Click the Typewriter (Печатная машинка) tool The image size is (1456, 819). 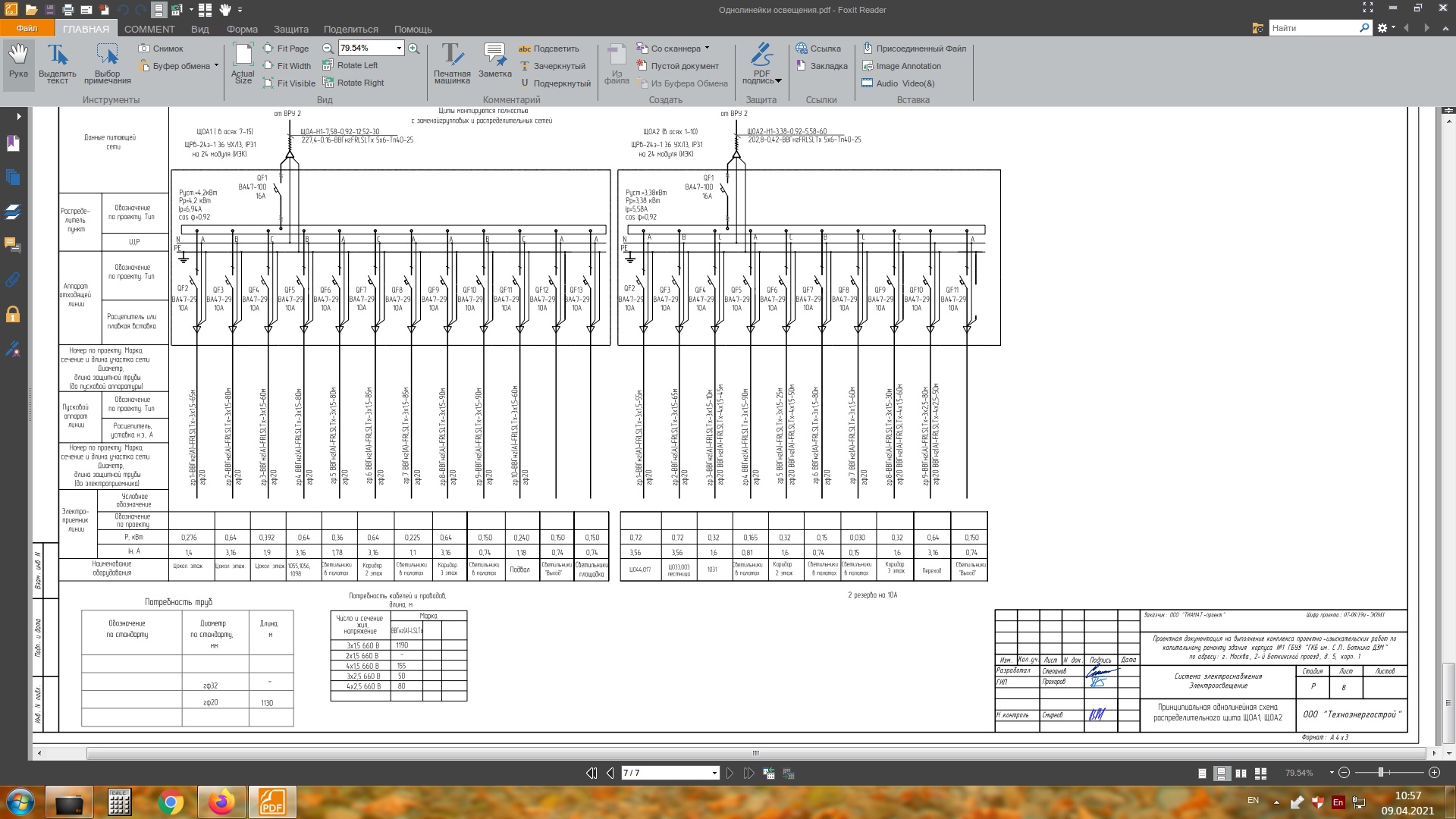click(x=452, y=64)
